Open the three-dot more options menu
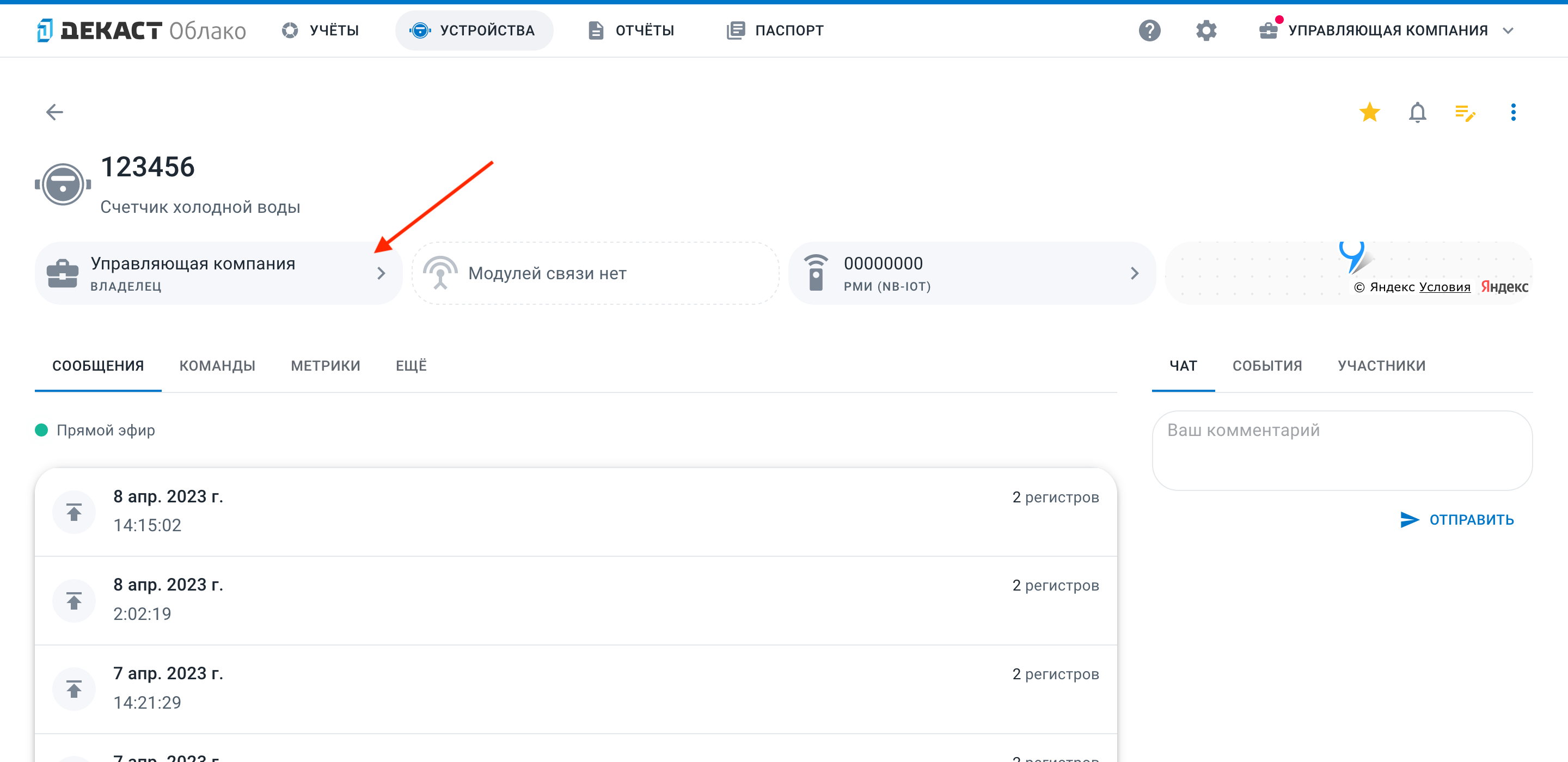1568x762 pixels. pyautogui.click(x=1513, y=112)
